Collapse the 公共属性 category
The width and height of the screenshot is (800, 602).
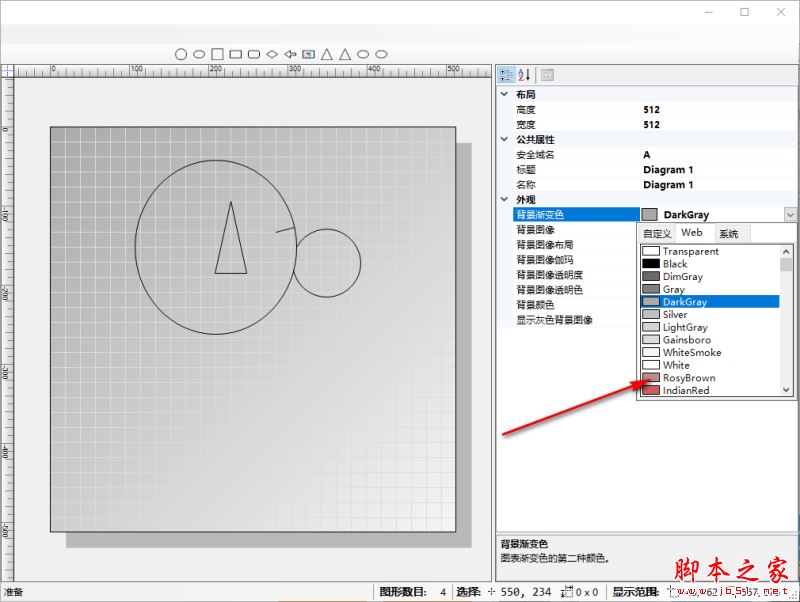pyautogui.click(x=505, y=139)
